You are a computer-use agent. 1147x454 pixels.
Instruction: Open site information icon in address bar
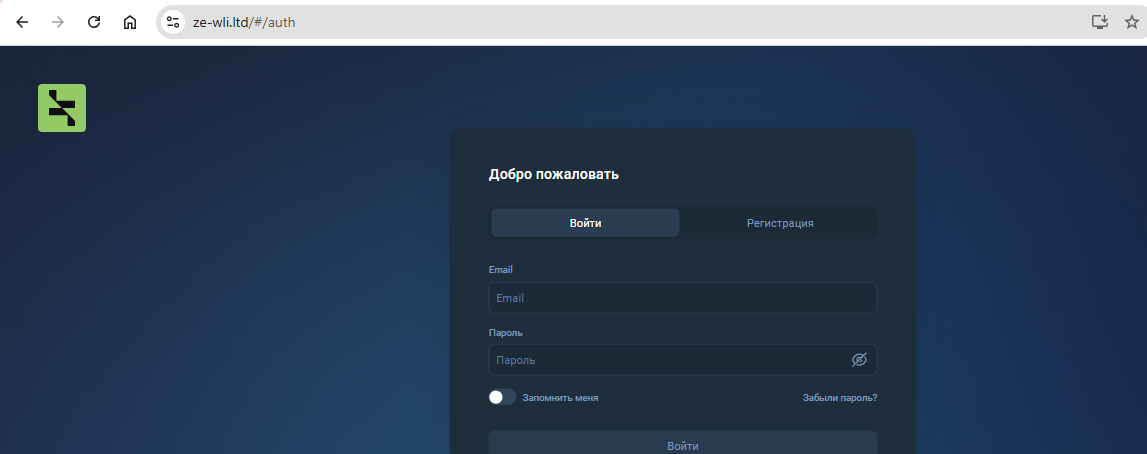173,22
